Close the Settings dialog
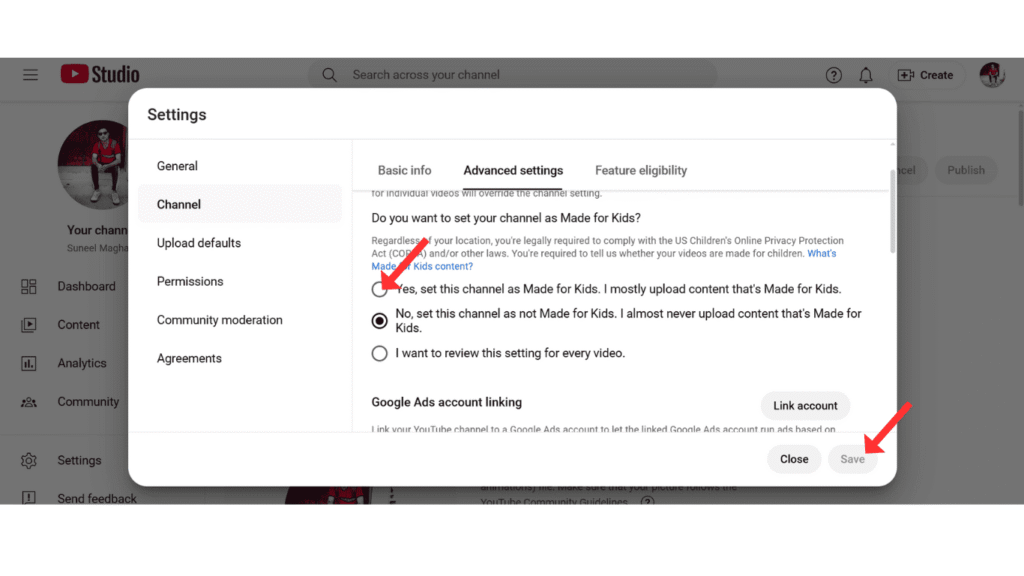The image size is (1024, 576). [x=794, y=459]
